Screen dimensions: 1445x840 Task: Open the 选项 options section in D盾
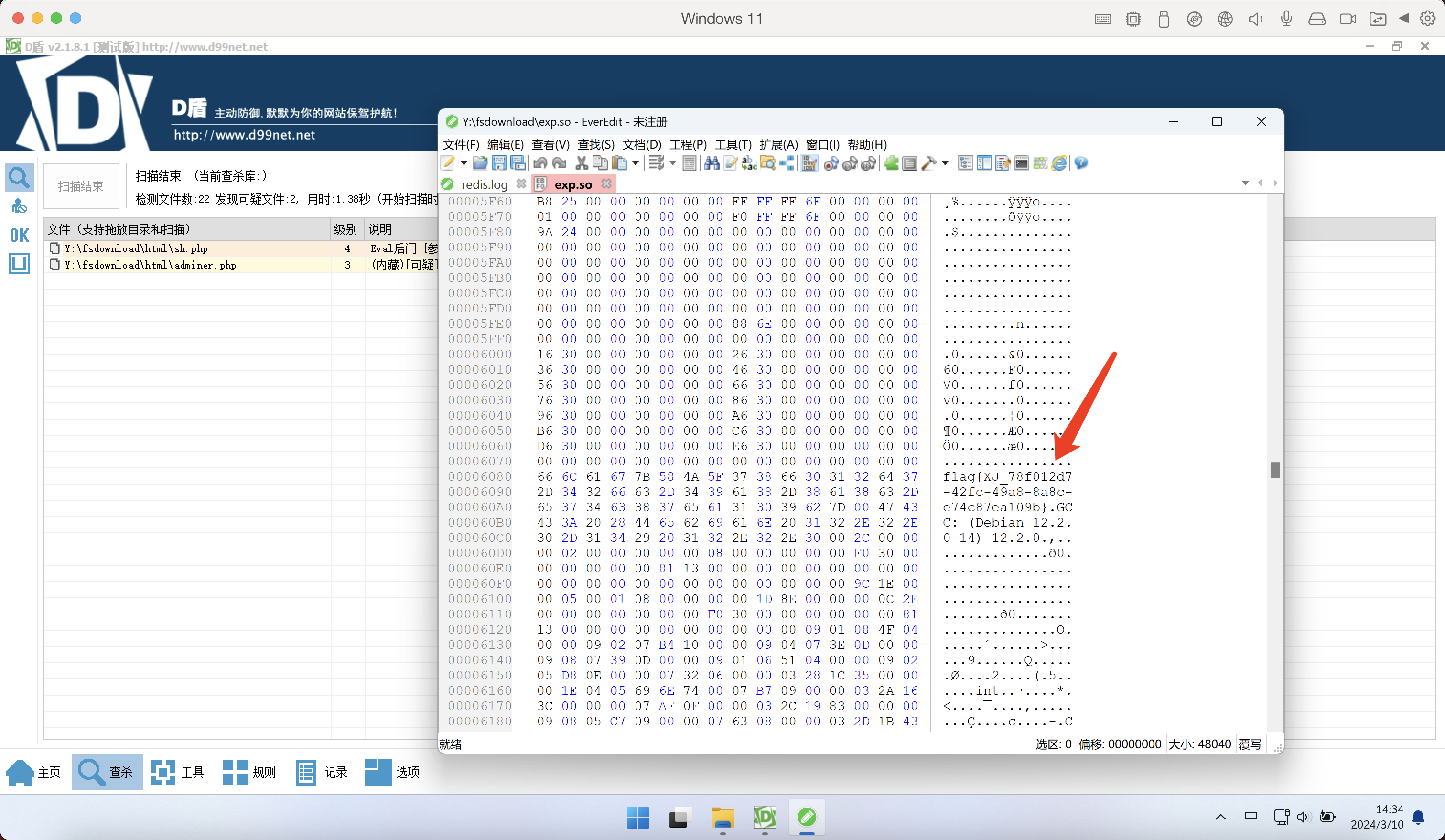pos(392,772)
